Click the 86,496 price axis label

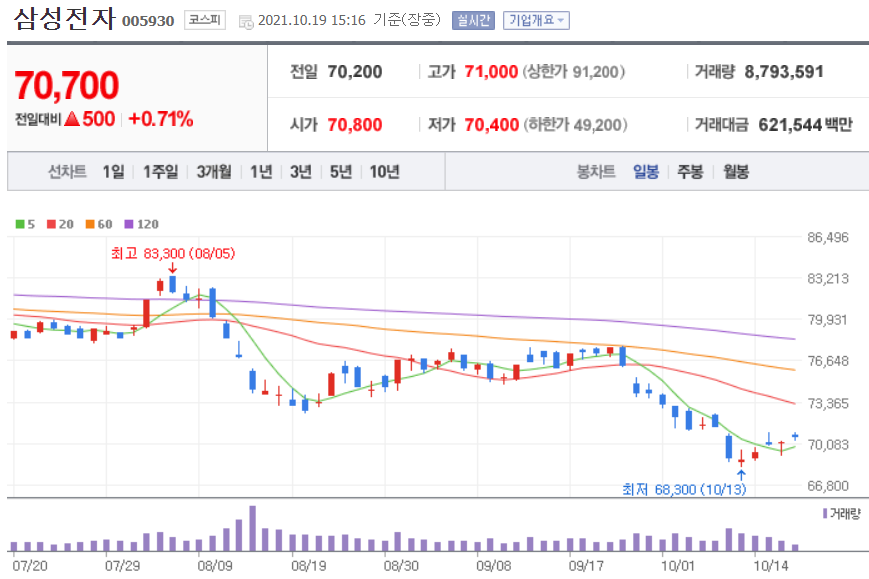[x=828, y=237]
